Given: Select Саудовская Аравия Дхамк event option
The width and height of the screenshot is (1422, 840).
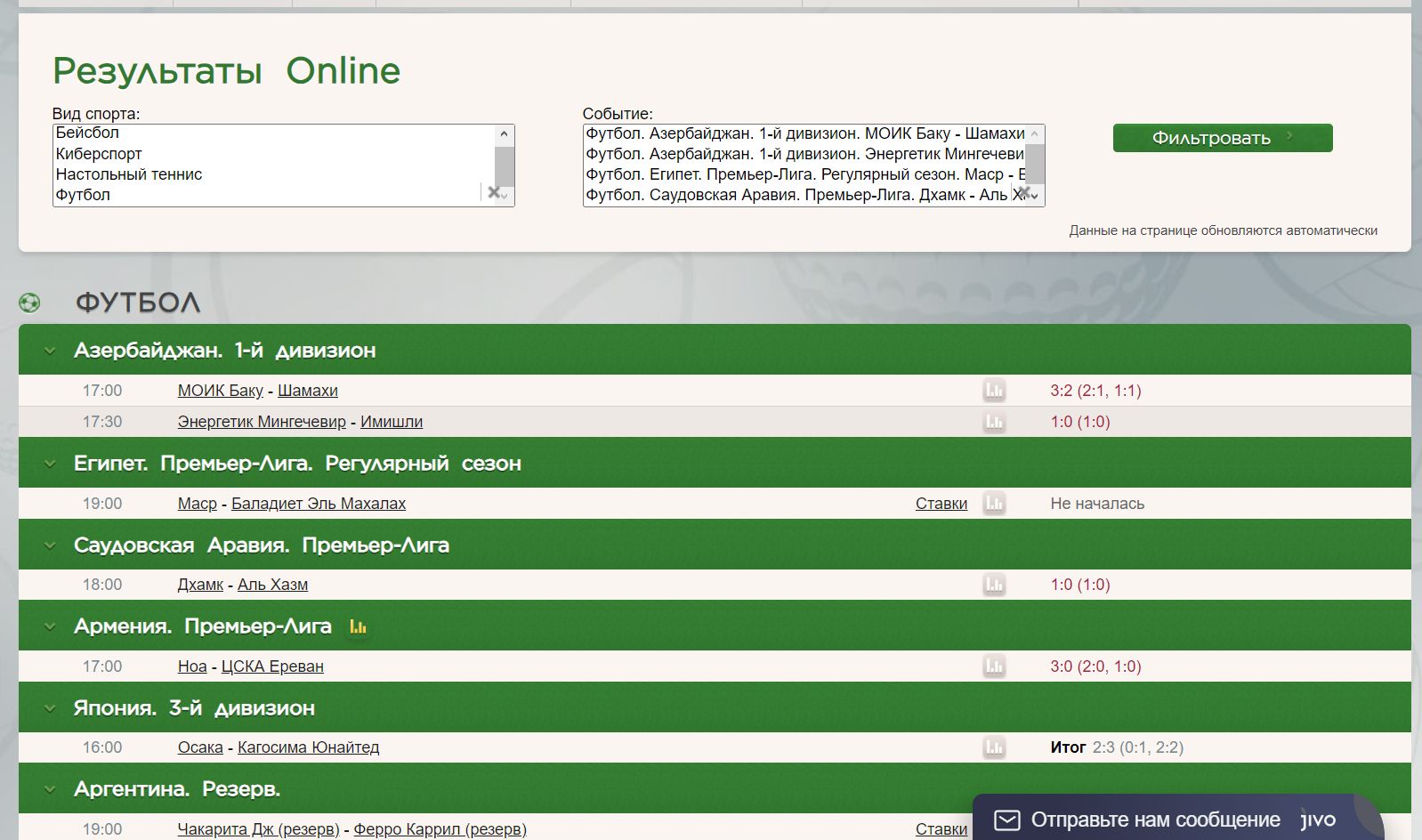Looking at the screenshot, I should click(804, 195).
